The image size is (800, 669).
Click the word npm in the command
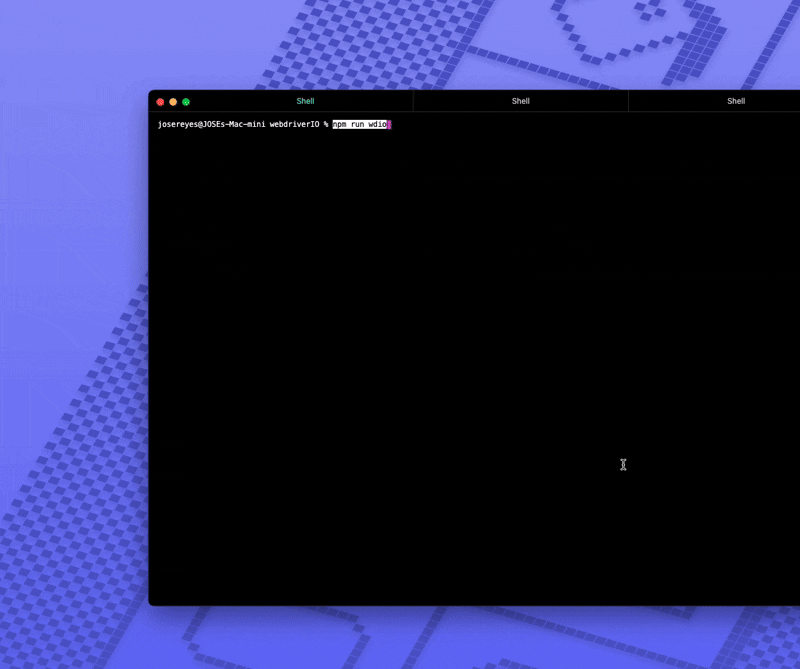click(x=340, y=125)
